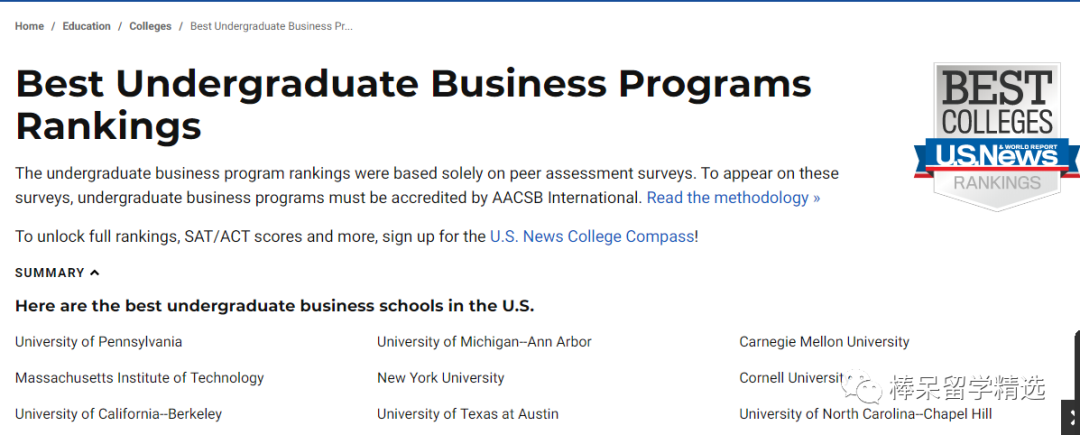Image resolution: width=1080 pixels, height=435 pixels.
Task: Collapse the SUMMARY section chevron
Action: pyautogui.click(x=95, y=273)
